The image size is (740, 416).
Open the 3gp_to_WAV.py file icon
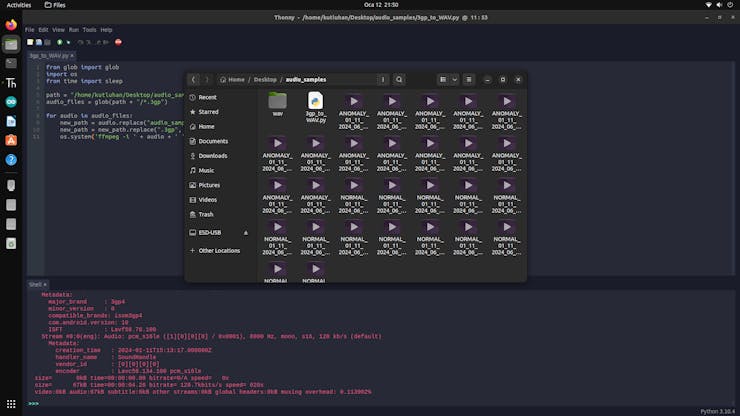(x=315, y=100)
